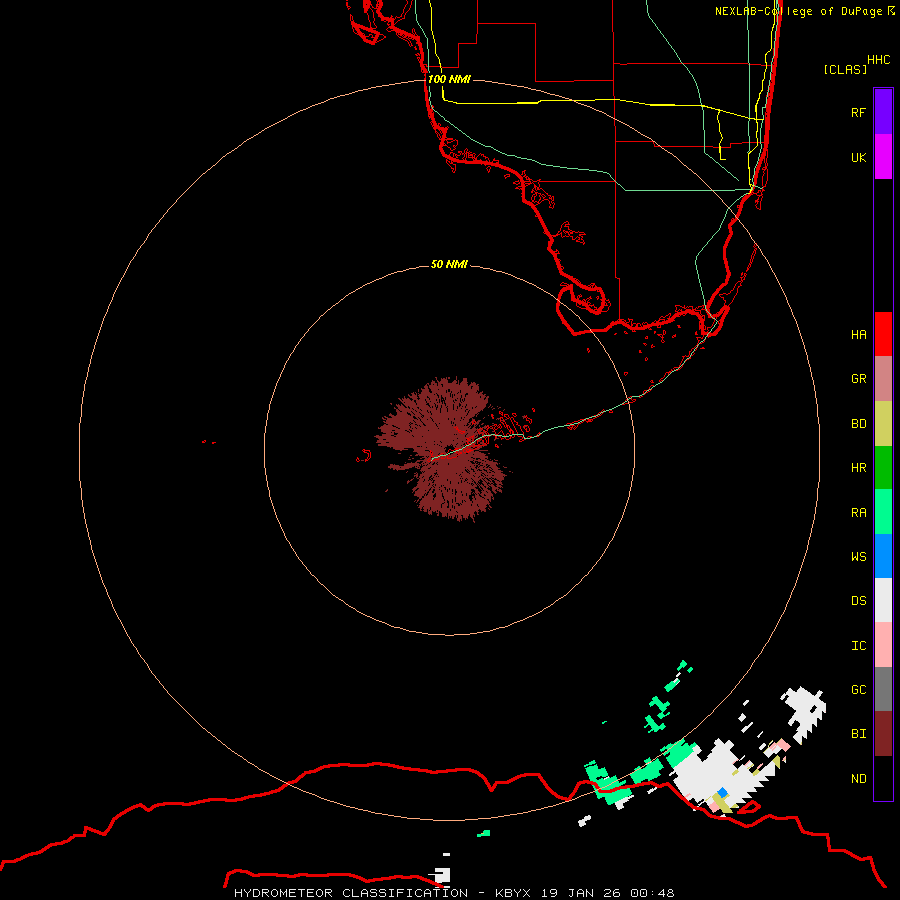Click the HR green legend swatch
This screenshot has width=900, height=900.
click(883, 468)
